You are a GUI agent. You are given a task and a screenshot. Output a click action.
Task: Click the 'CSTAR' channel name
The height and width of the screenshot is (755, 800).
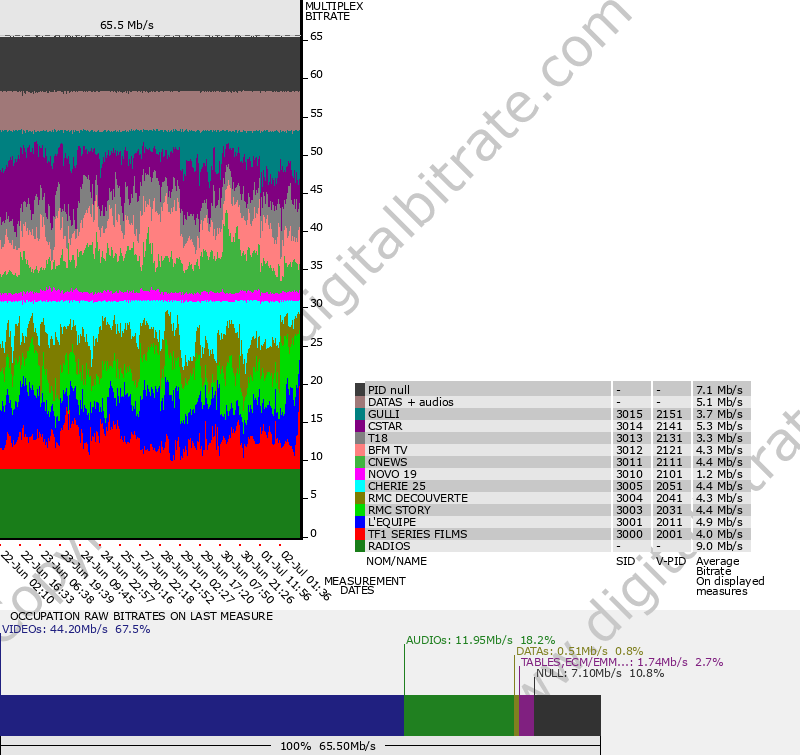pos(385,426)
